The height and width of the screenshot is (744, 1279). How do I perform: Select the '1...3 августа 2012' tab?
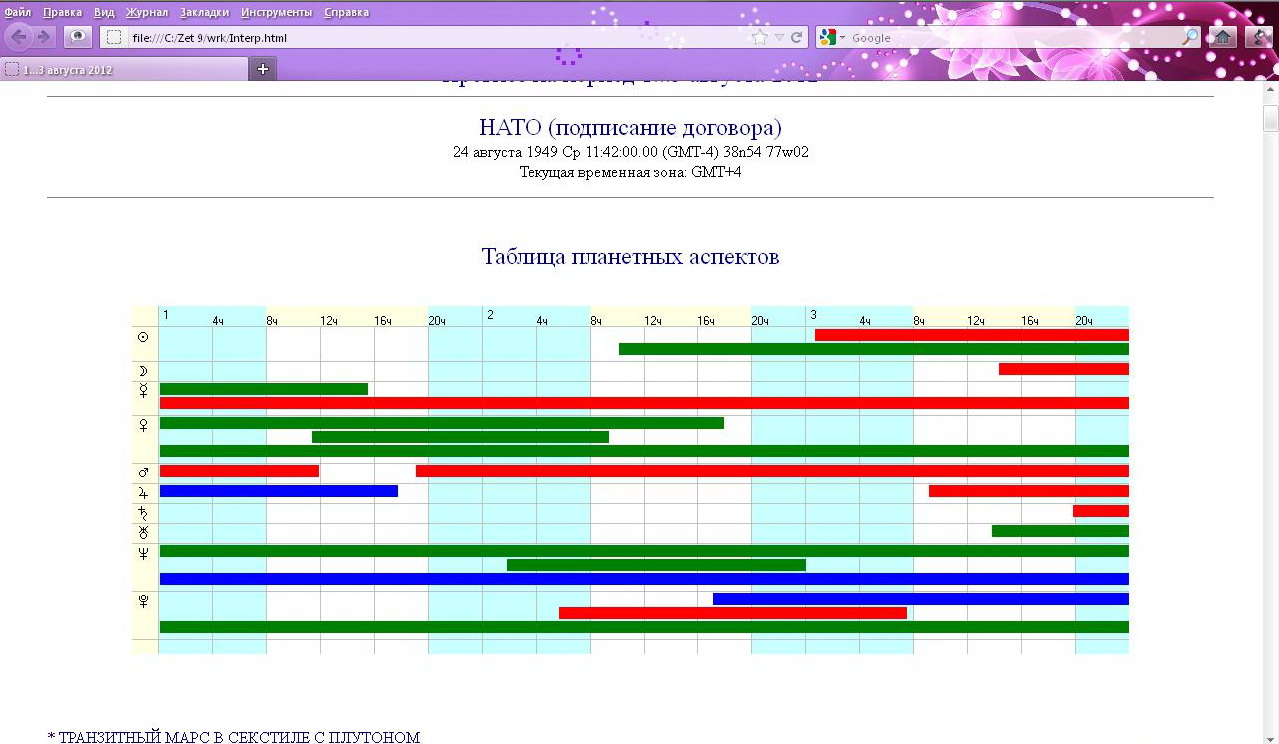(68, 70)
